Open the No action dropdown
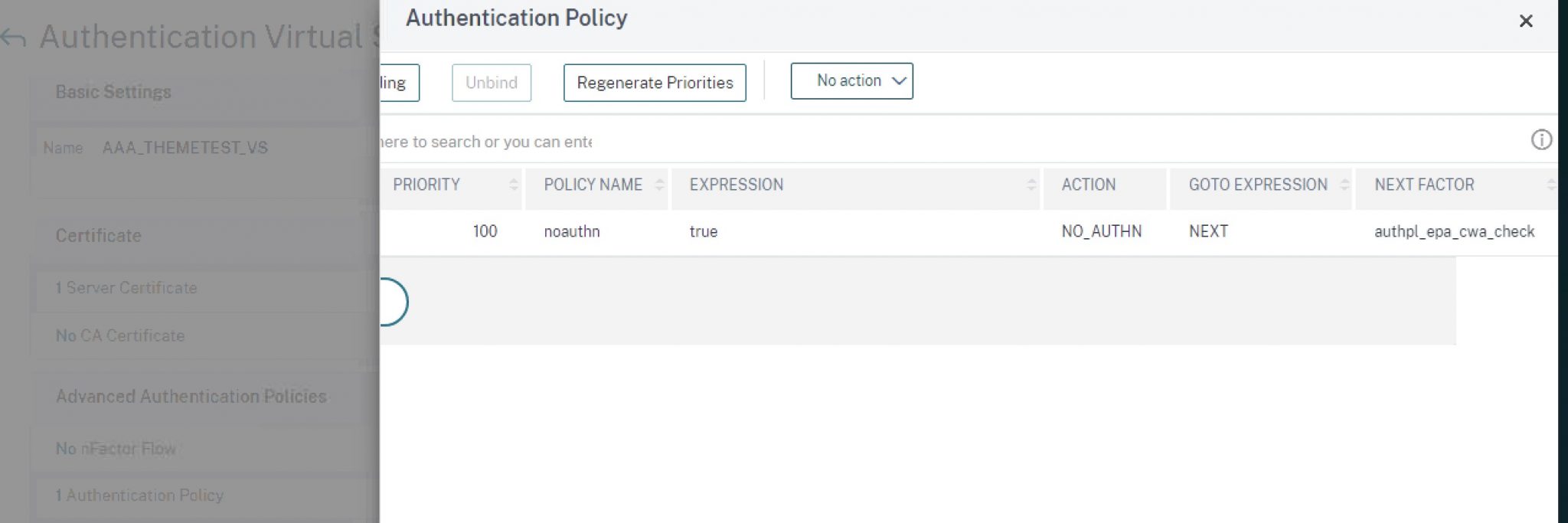The height and width of the screenshot is (523, 1568). 851,80
